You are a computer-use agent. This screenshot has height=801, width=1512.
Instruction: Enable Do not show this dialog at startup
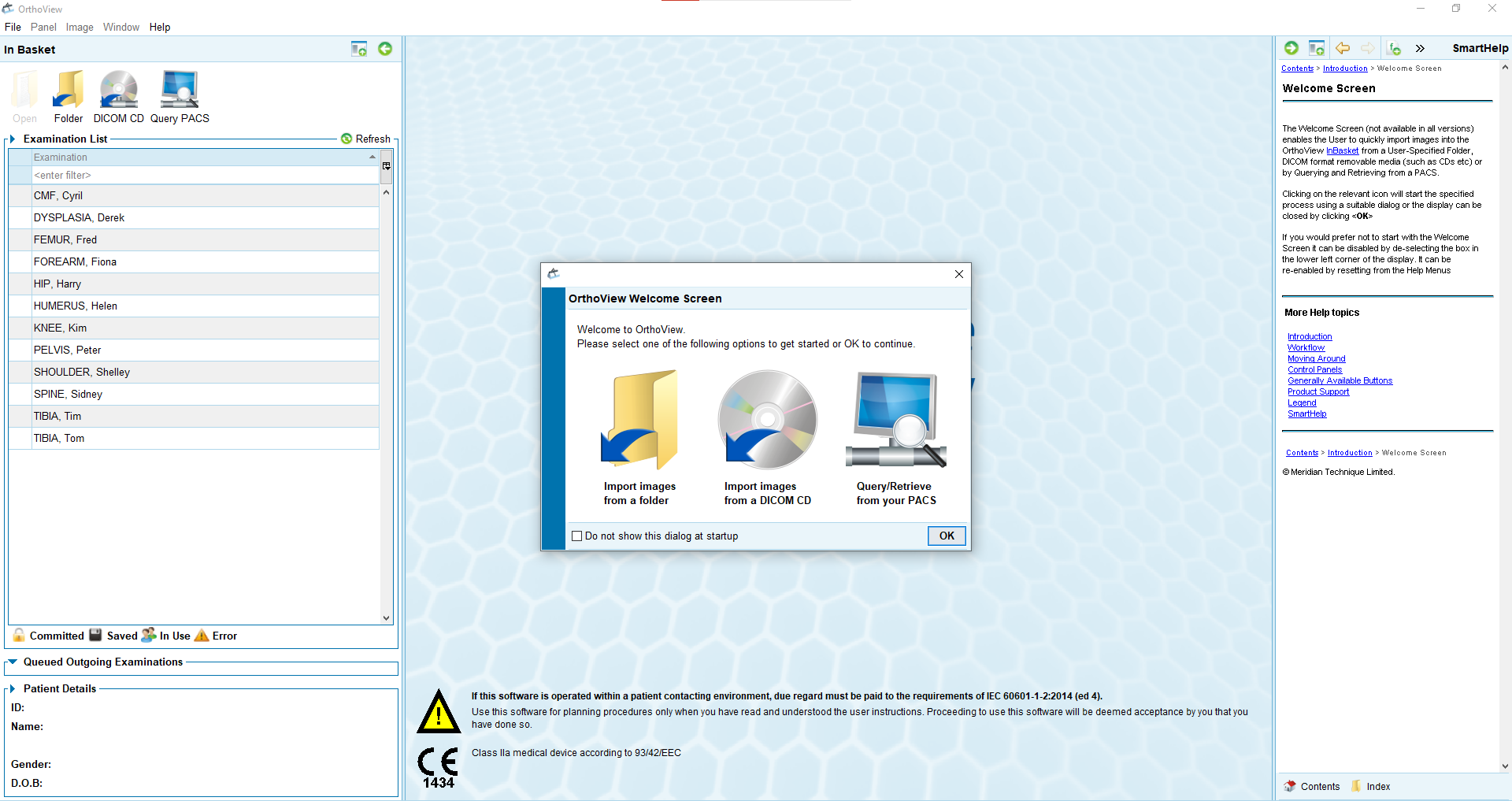coord(577,536)
